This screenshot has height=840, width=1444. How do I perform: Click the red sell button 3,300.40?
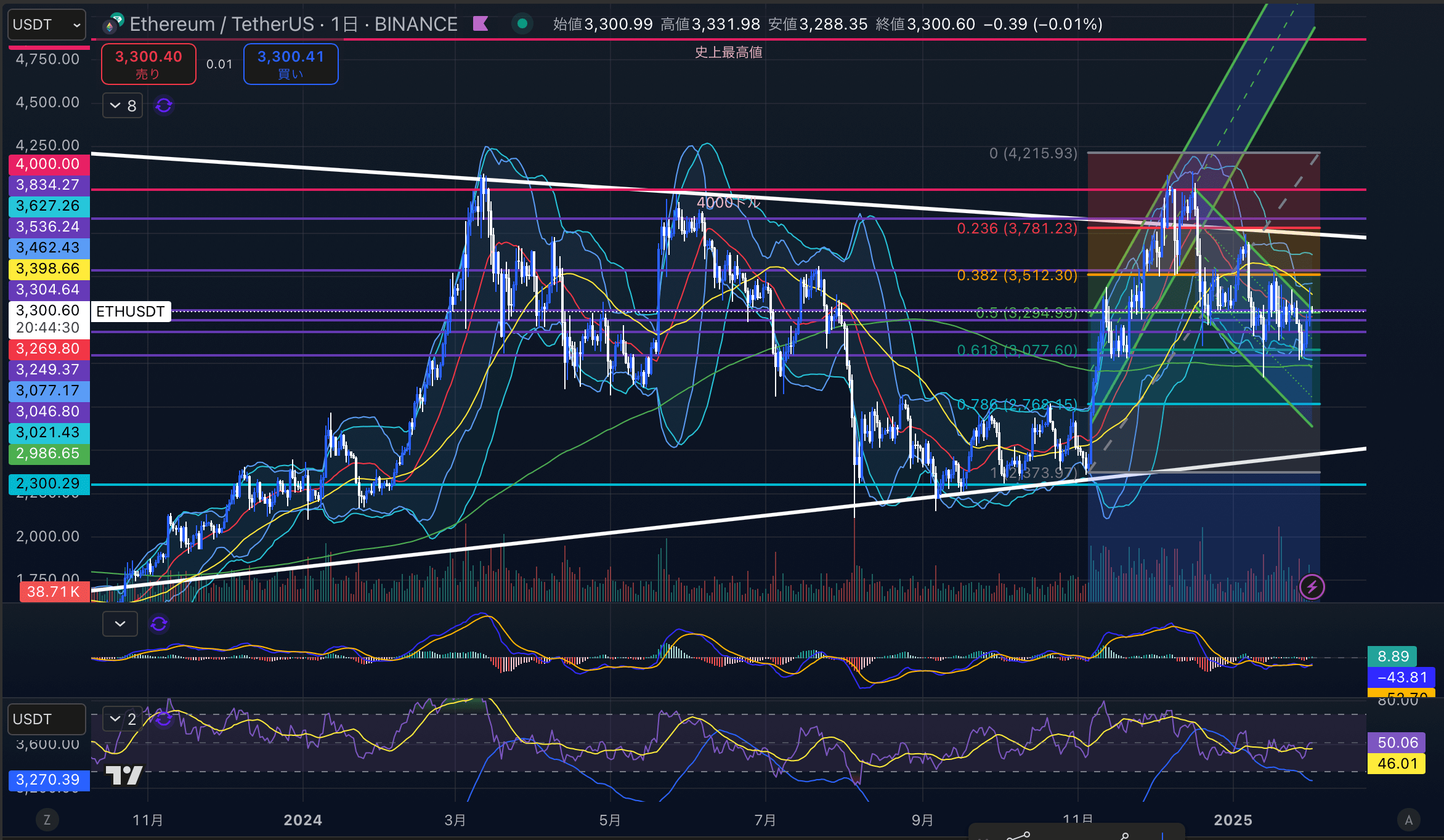click(x=148, y=64)
